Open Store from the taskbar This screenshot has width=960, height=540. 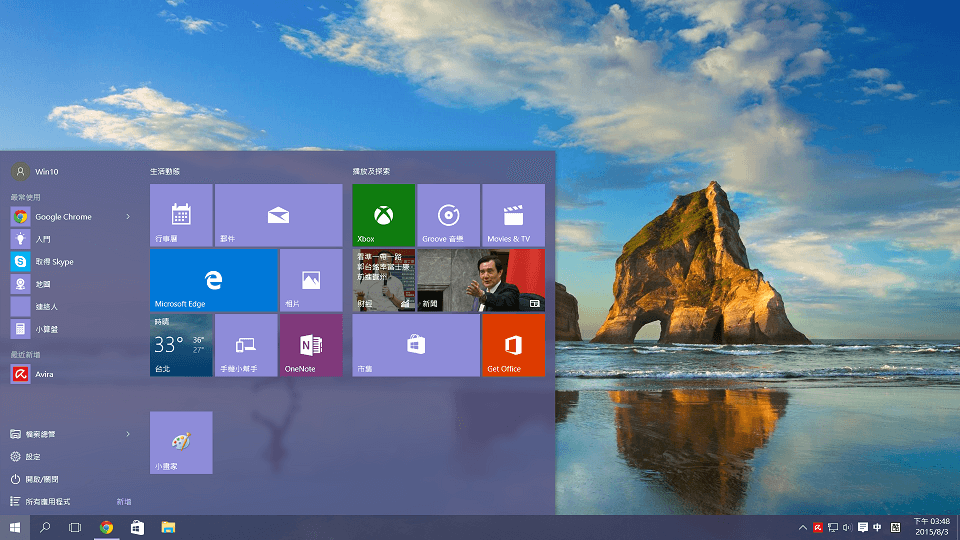tap(137, 527)
